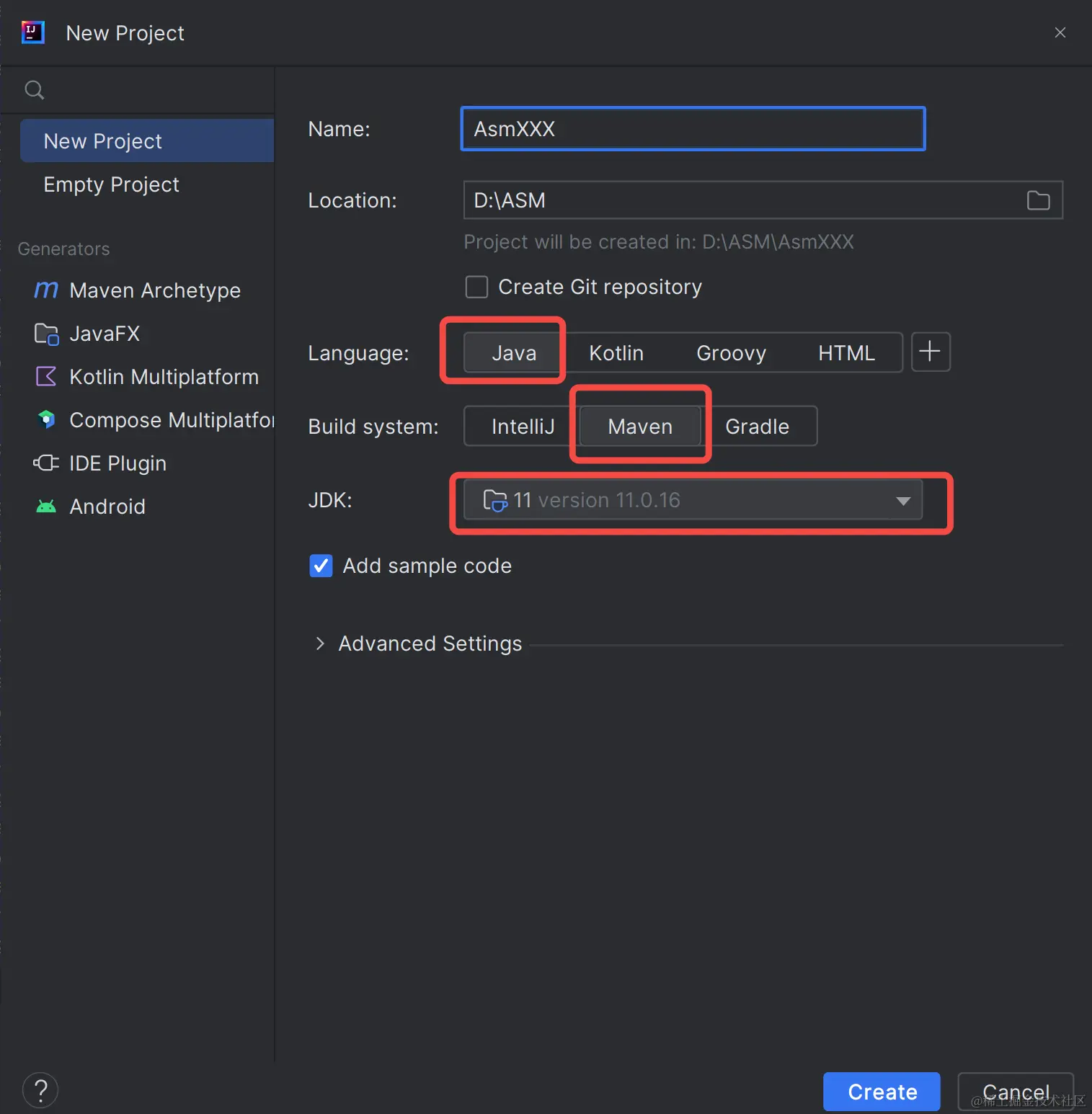Click the Kotlin Multiplatform K icon
Viewport: 1092px width, 1114px height.
click(46, 376)
